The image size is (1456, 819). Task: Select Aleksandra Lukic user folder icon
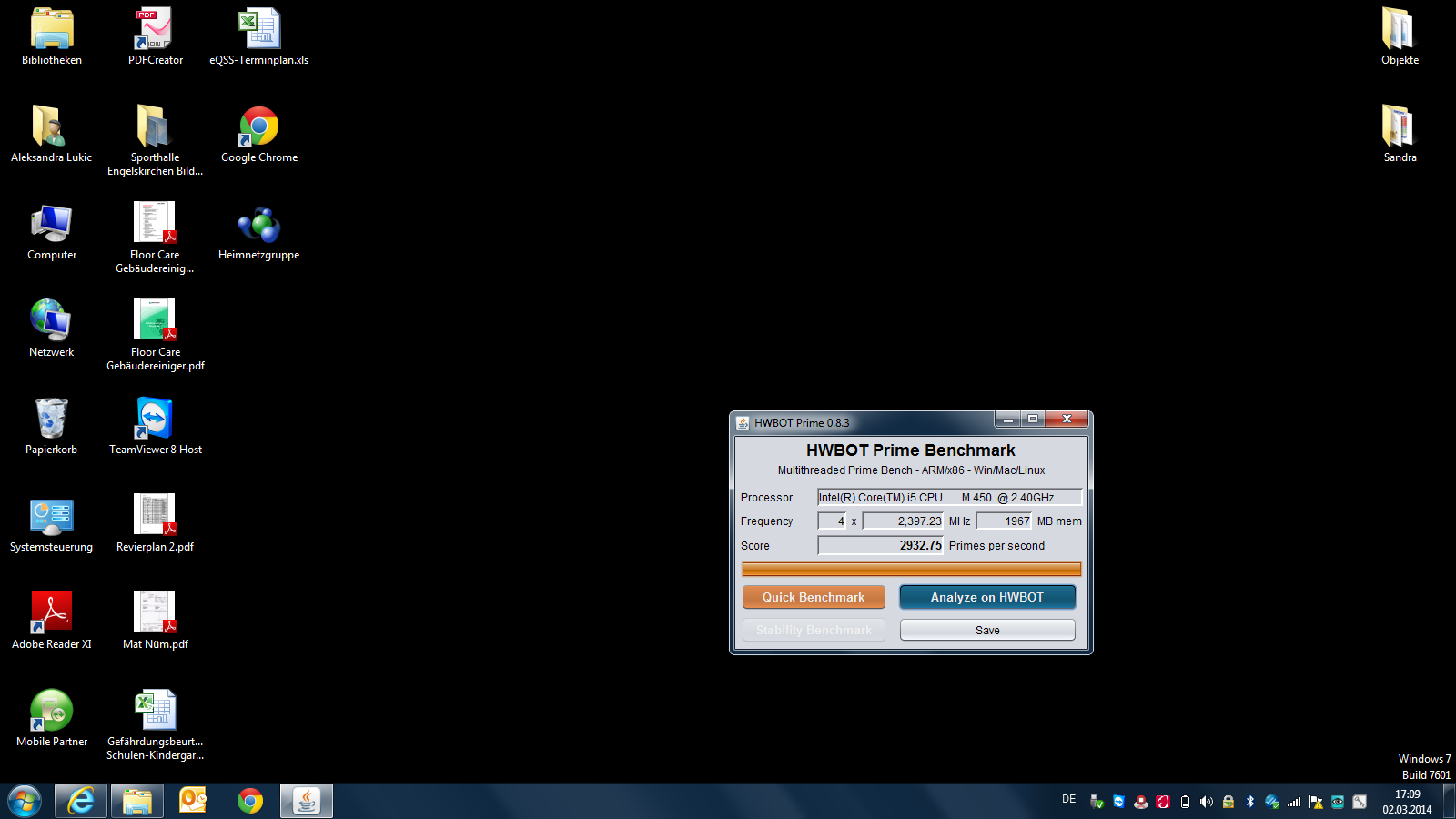(x=52, y=134)
